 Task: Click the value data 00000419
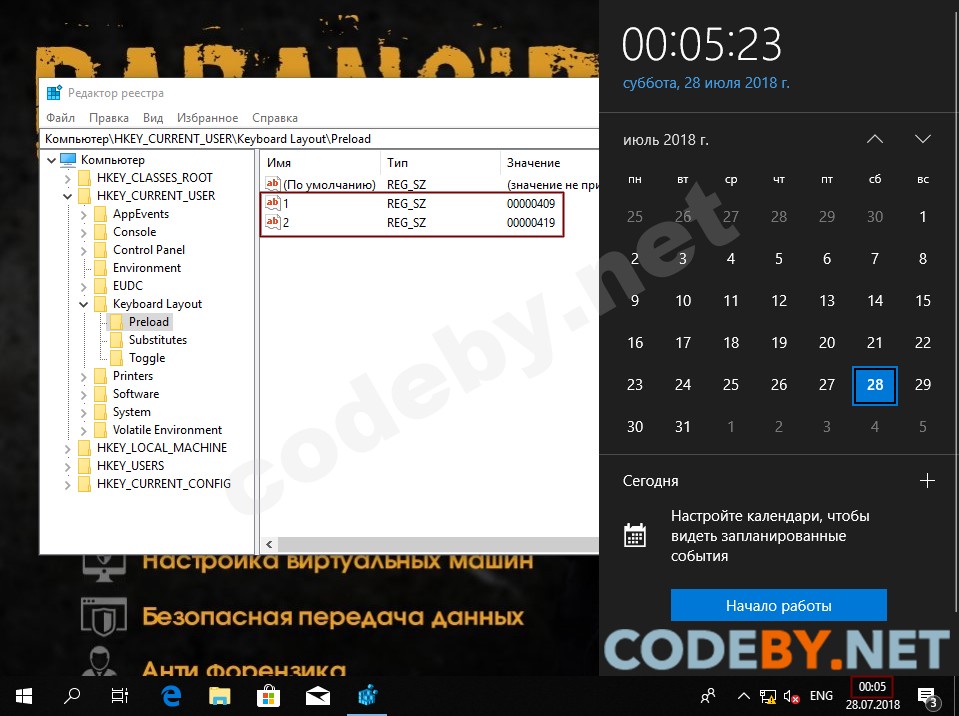click(531, 223)
